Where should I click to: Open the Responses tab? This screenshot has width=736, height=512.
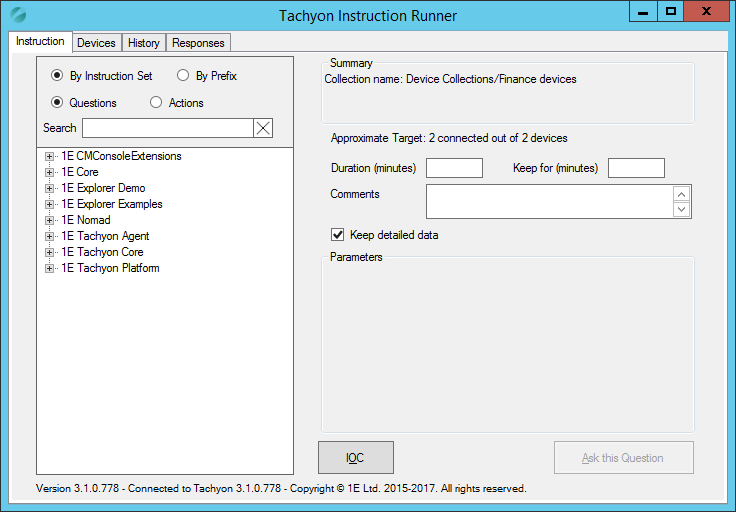point(198,43)
